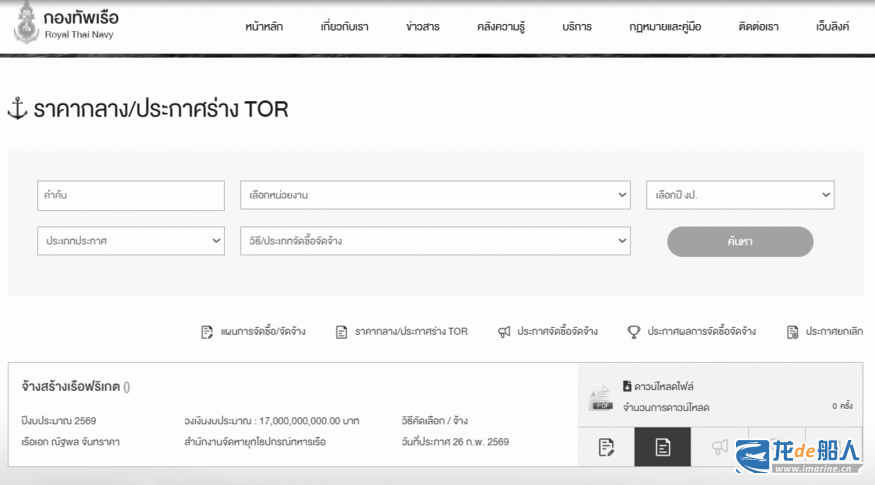Open the ข่าวสาร menu

coord(422,27)
